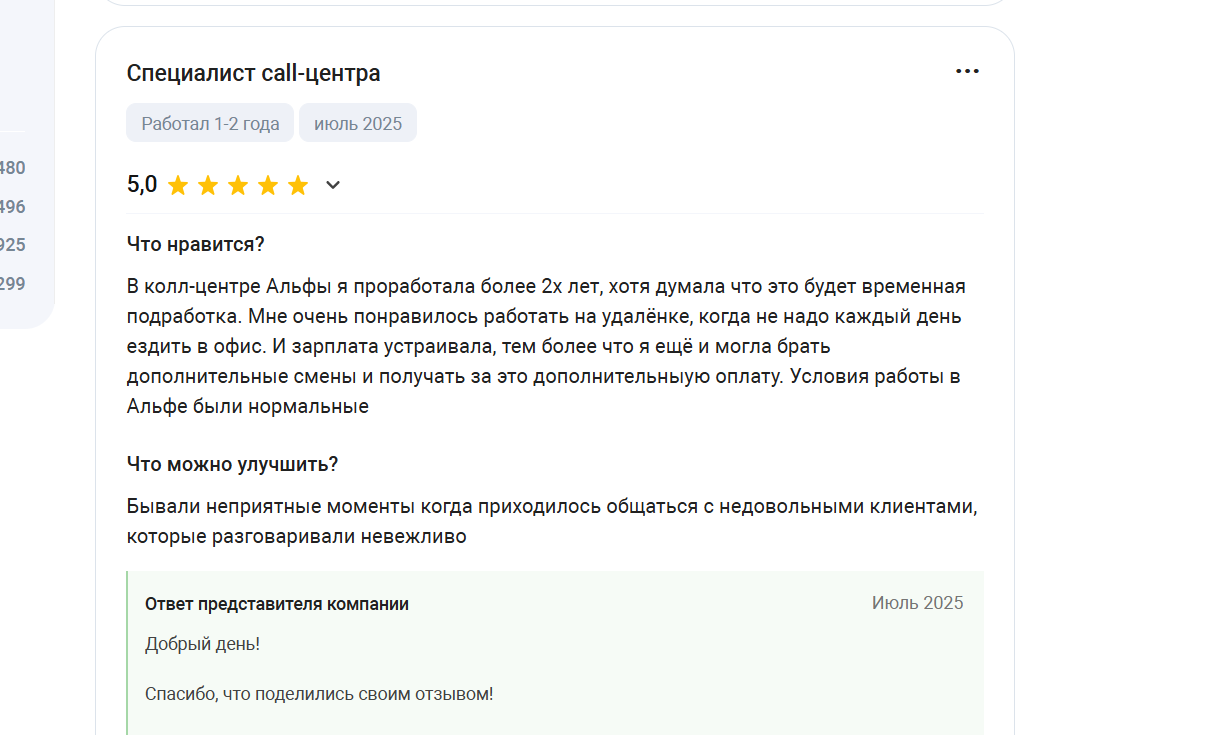Click the fifth rating star
The width and height of the screenshot is (1211, 735).
tap(298, 185)
